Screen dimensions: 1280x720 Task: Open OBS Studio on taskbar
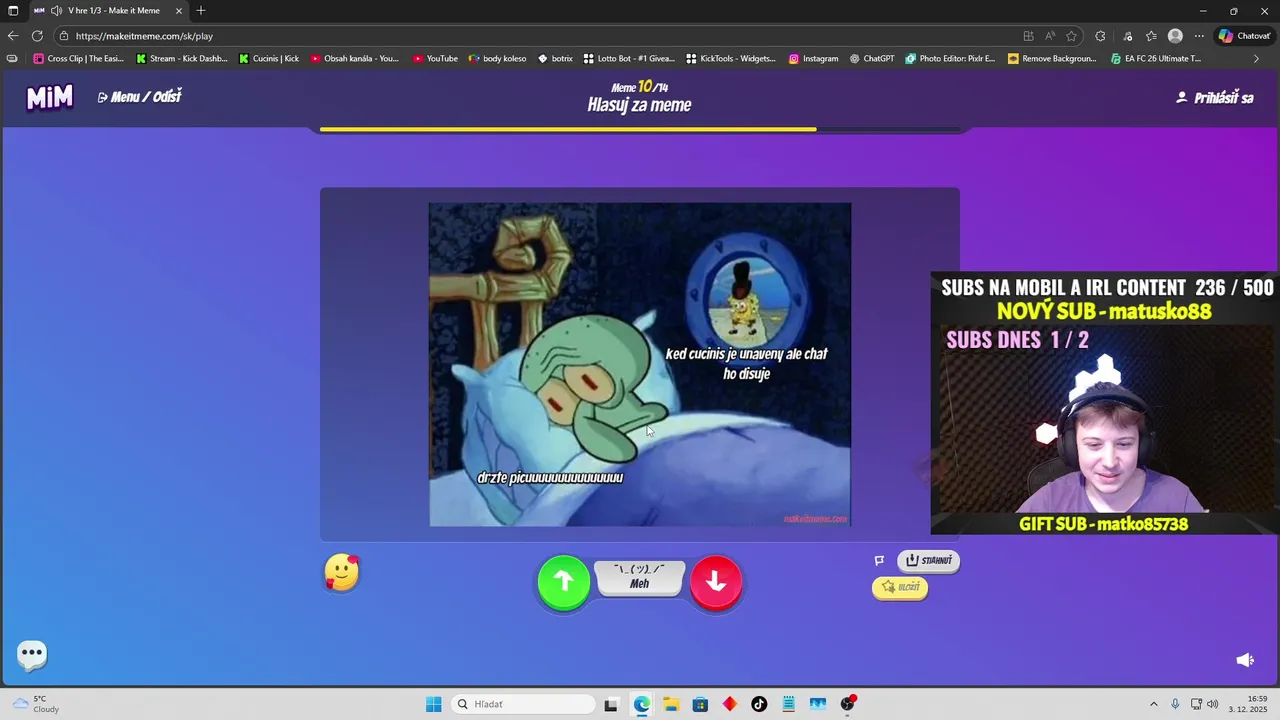pos(847,704)
